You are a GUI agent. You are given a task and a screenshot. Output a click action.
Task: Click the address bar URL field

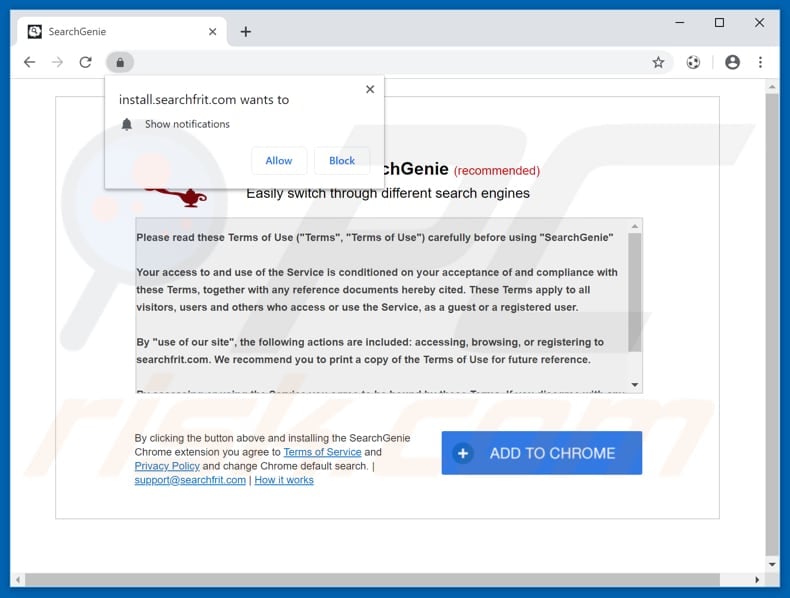tap(390, 62)
